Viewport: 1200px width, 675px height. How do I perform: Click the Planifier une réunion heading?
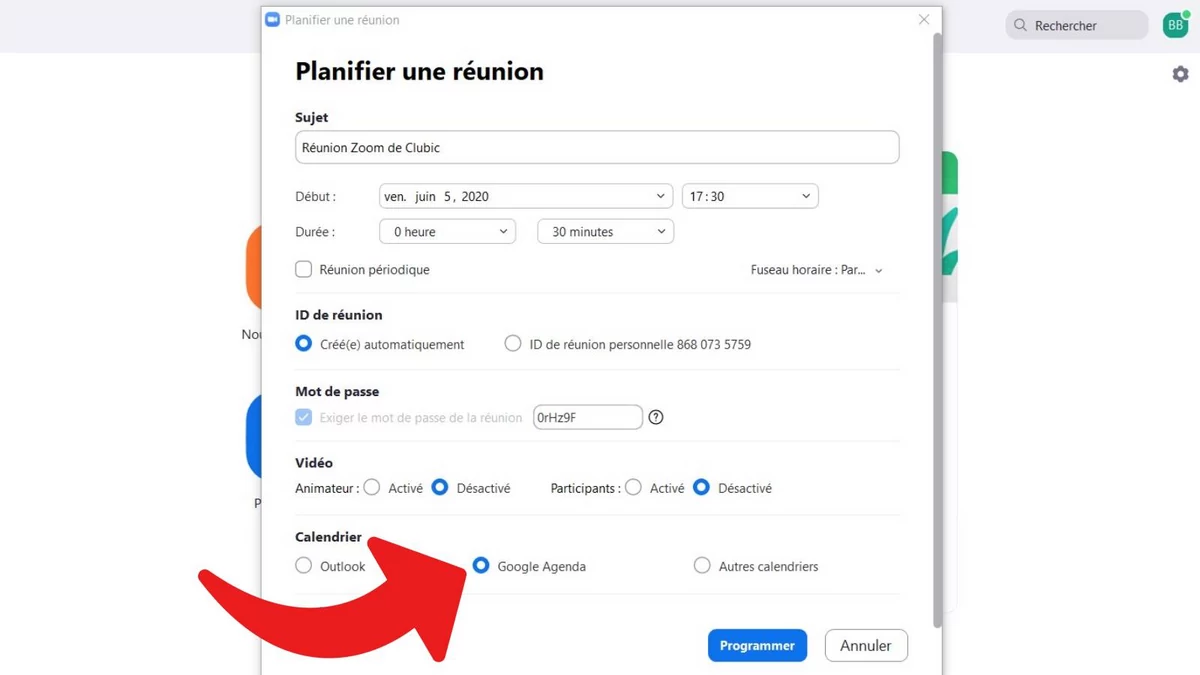(x=420, y=72)
